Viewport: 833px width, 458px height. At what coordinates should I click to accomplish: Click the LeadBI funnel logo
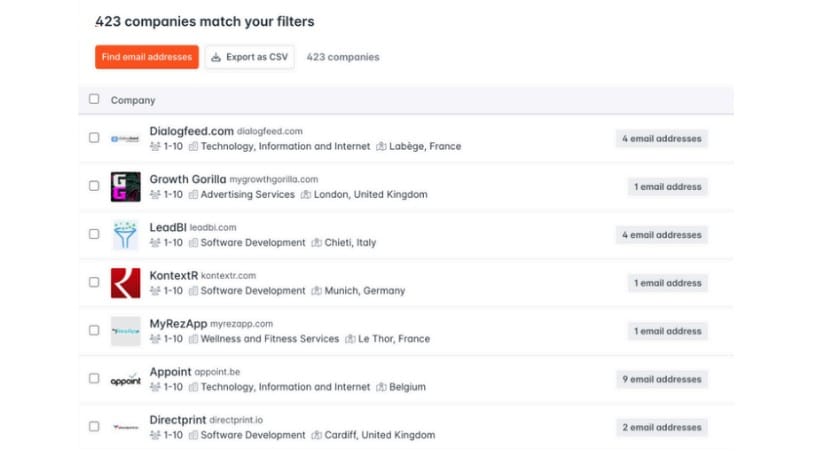(125, 235)
